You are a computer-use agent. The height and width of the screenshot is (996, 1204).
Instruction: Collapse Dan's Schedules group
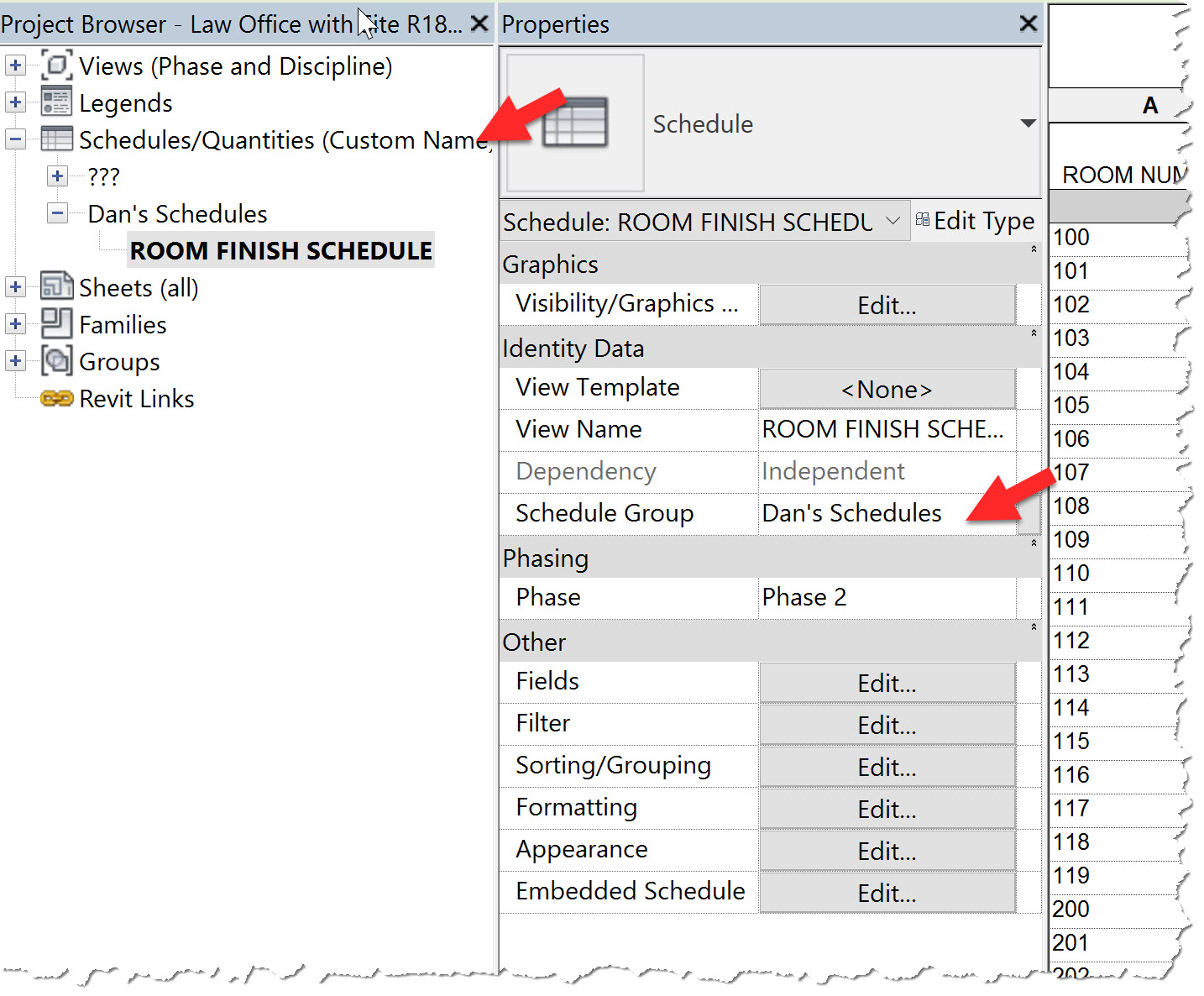(56, 213)
